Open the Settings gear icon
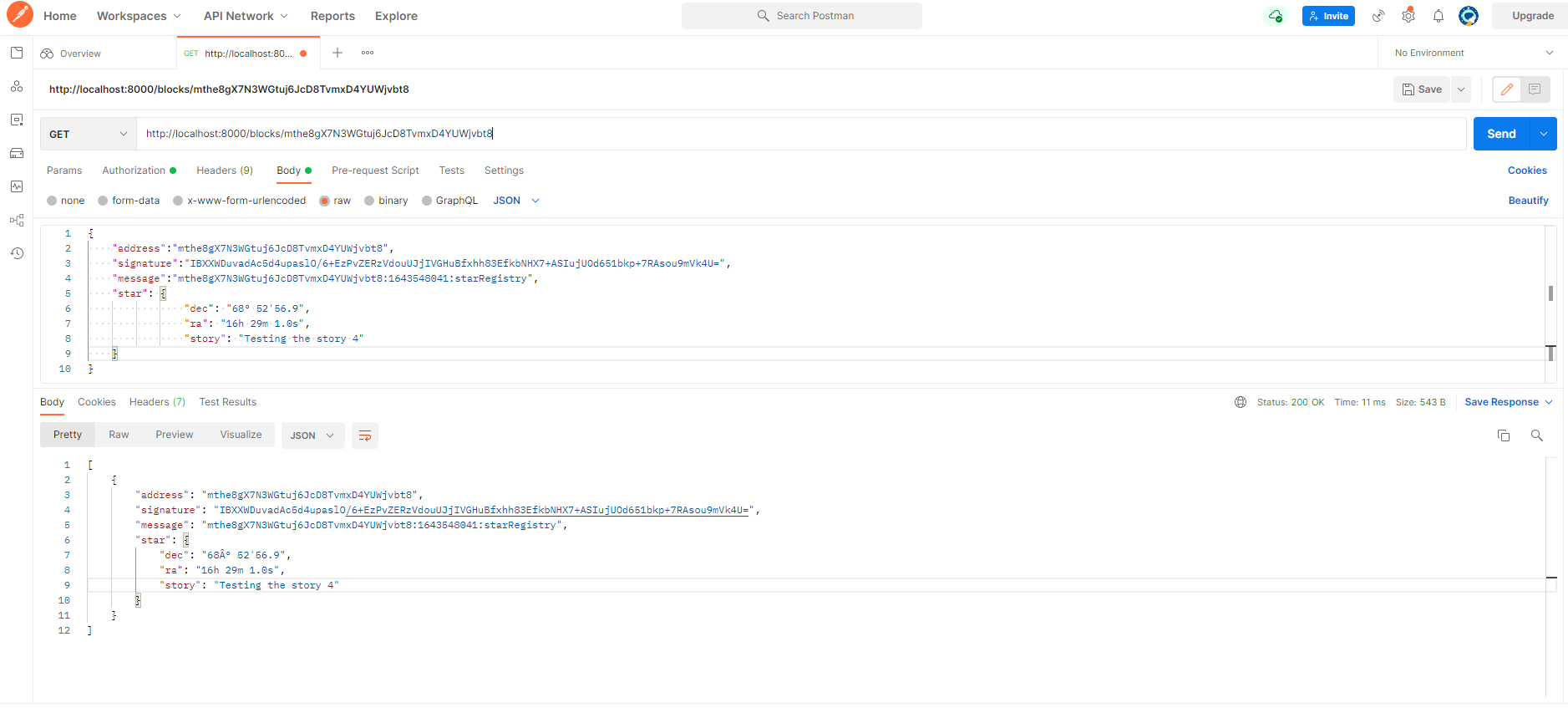This screenshot has height=708, width=1568. pos(1408,16)
